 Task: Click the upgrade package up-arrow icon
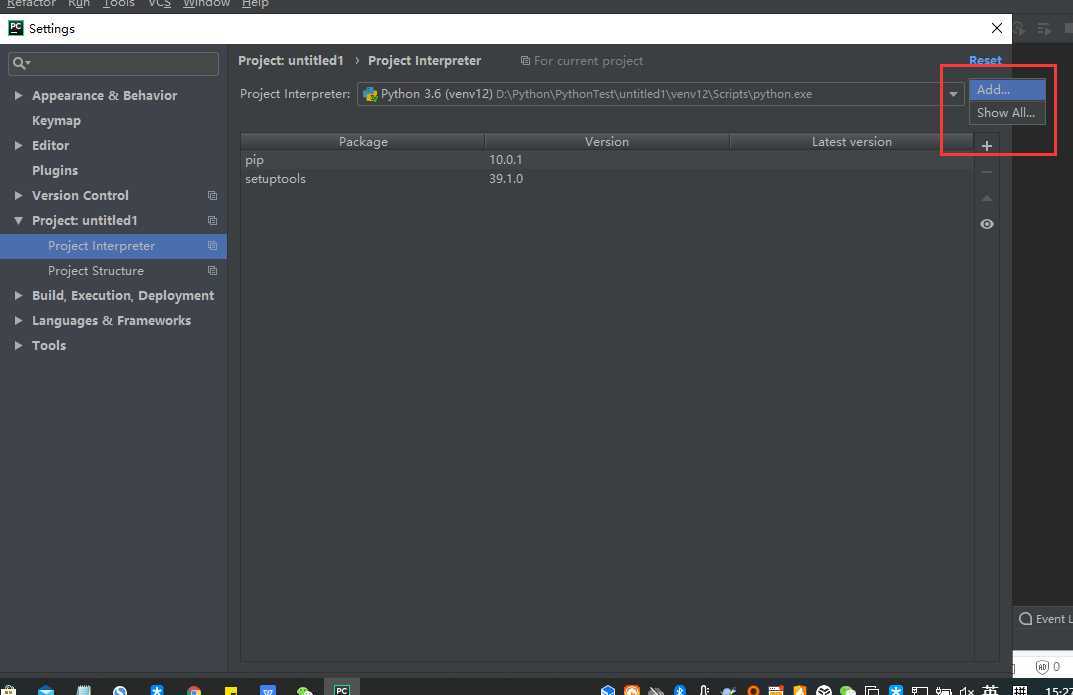[986, 198]
